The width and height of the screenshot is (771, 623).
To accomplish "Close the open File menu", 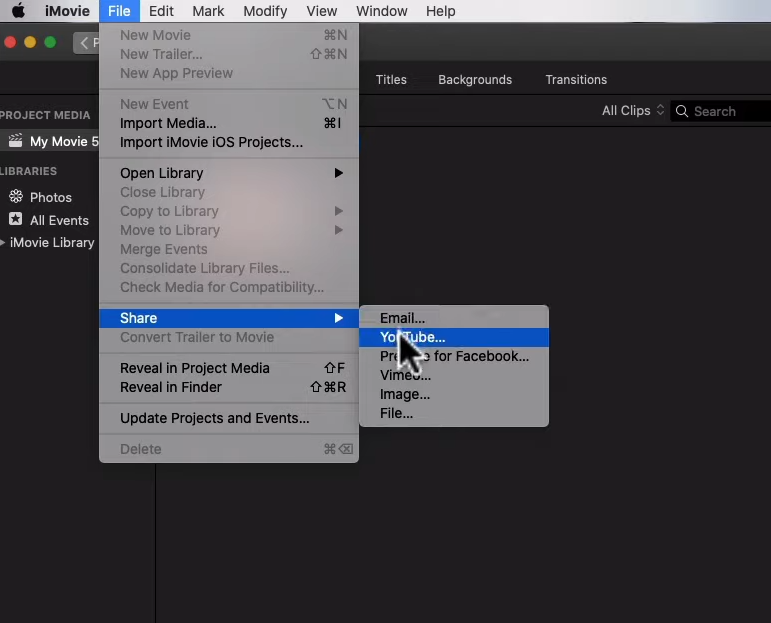I will pos(119,11).
